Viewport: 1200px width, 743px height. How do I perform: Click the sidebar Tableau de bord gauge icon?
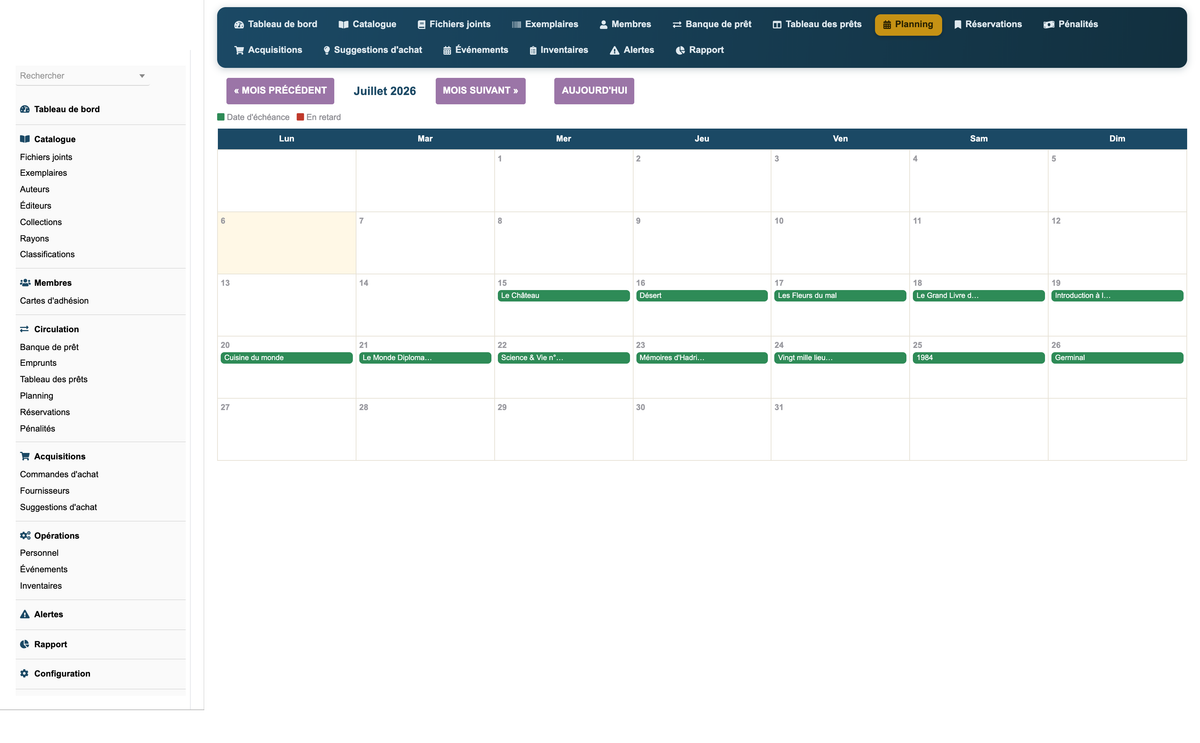pos(25,109)
